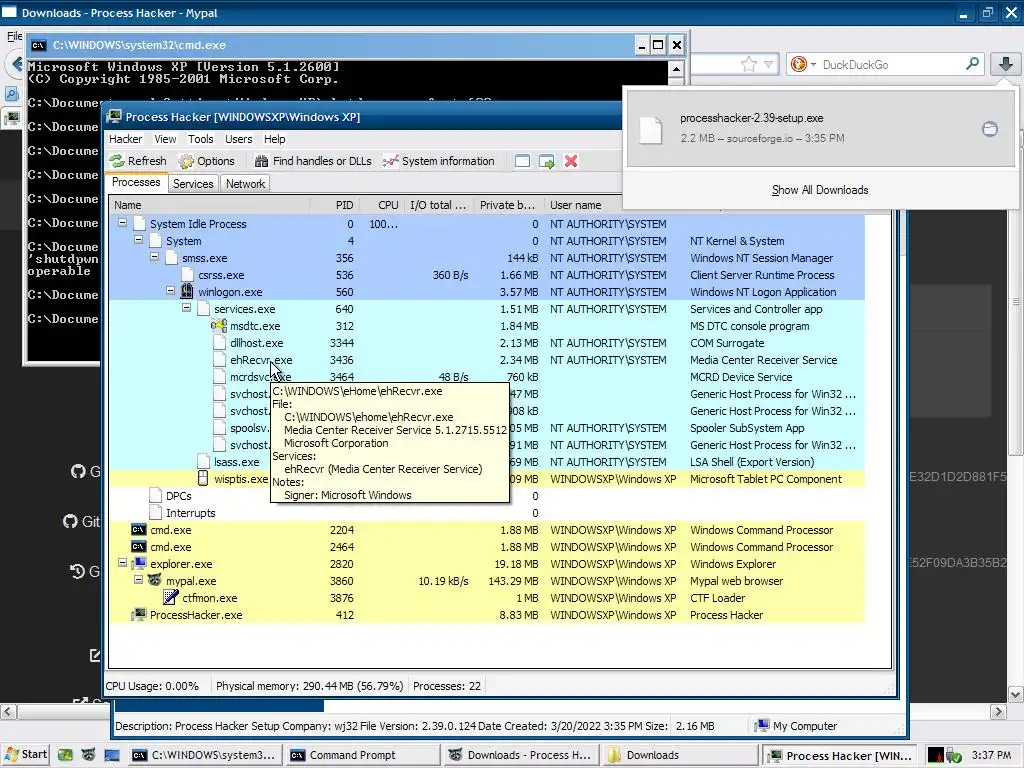This screenshot has height=768, width=1024.
Task: Sort by the PID column header
Action: (334, 205)
